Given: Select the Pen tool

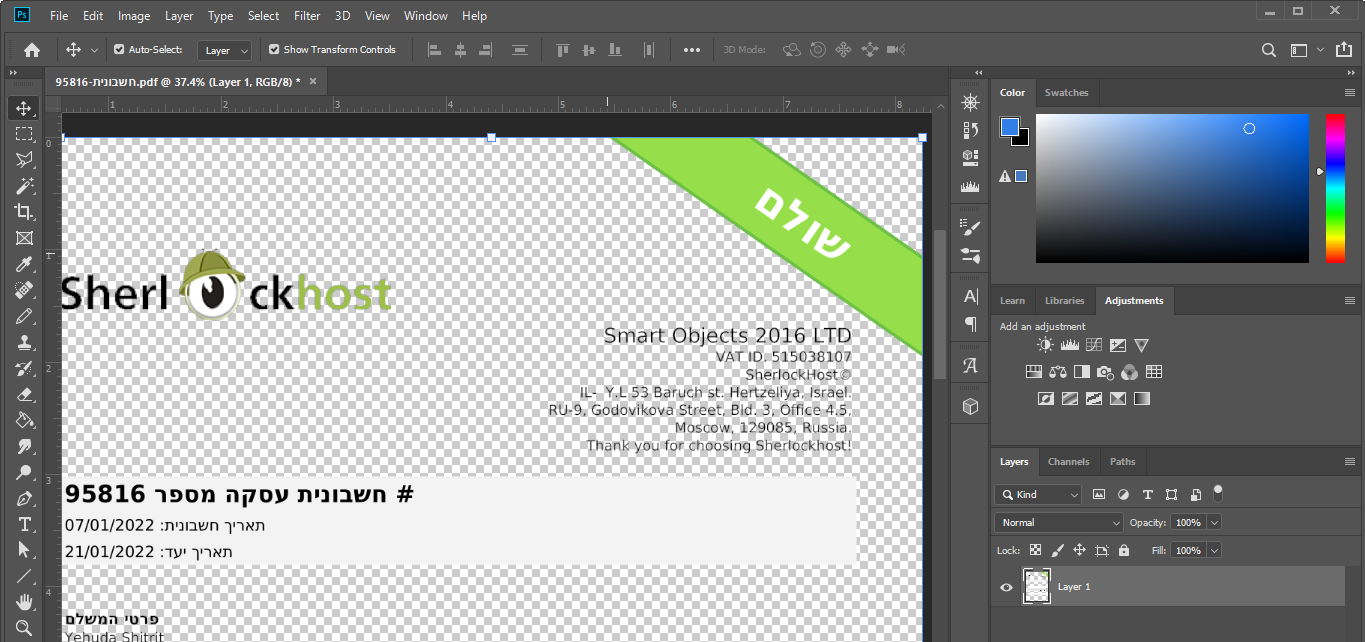Looking at the screenshot, I should [x=24, y=498].
